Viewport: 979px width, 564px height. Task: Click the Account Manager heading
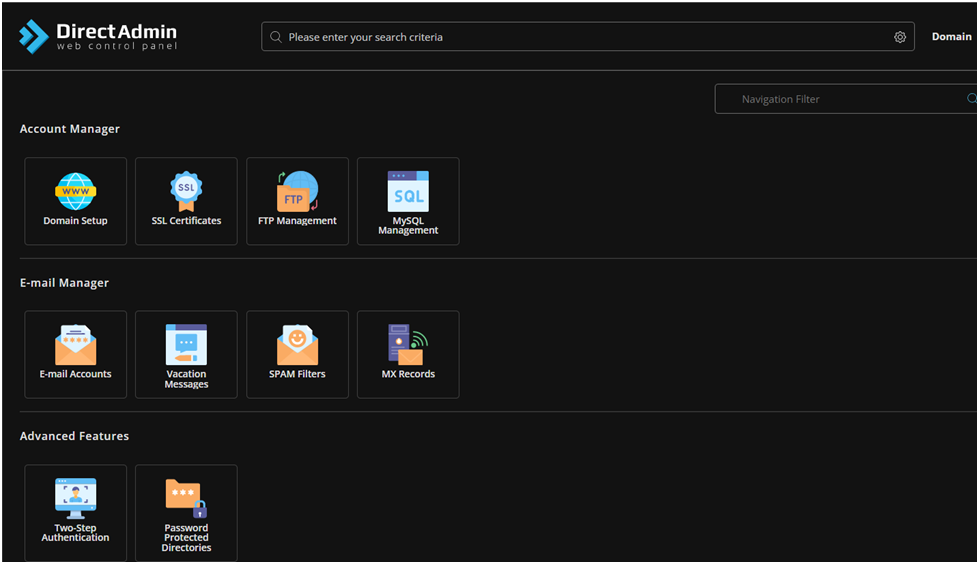point(69,129)
